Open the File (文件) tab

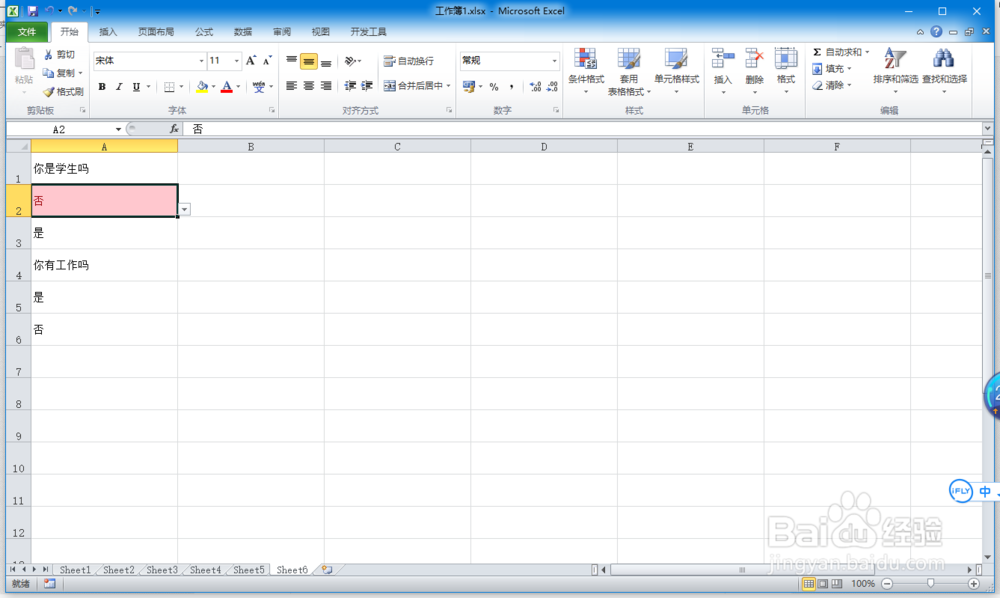[27, 32]
